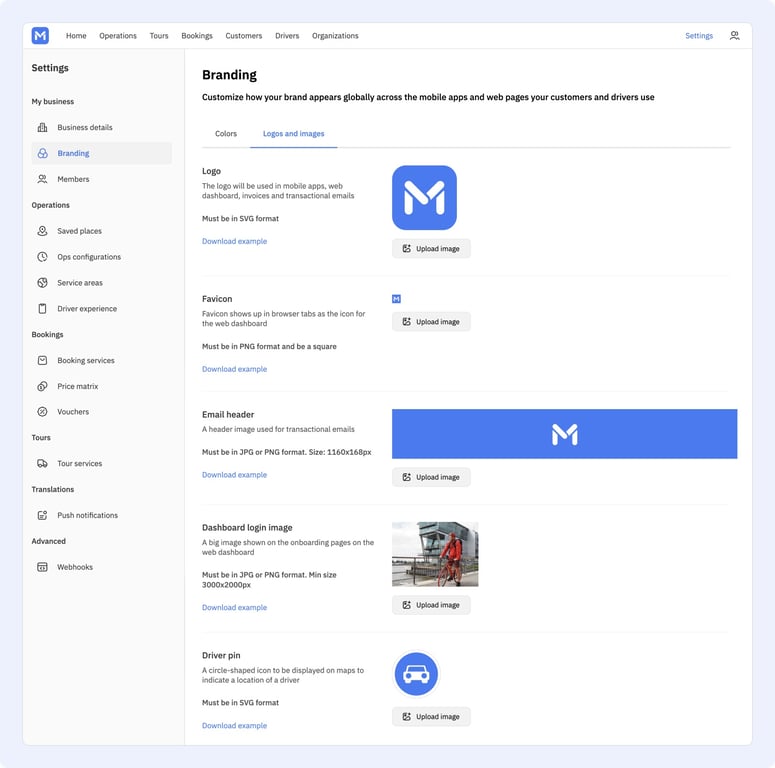Click the Branding sidebar icon

[x=43, y=153]
